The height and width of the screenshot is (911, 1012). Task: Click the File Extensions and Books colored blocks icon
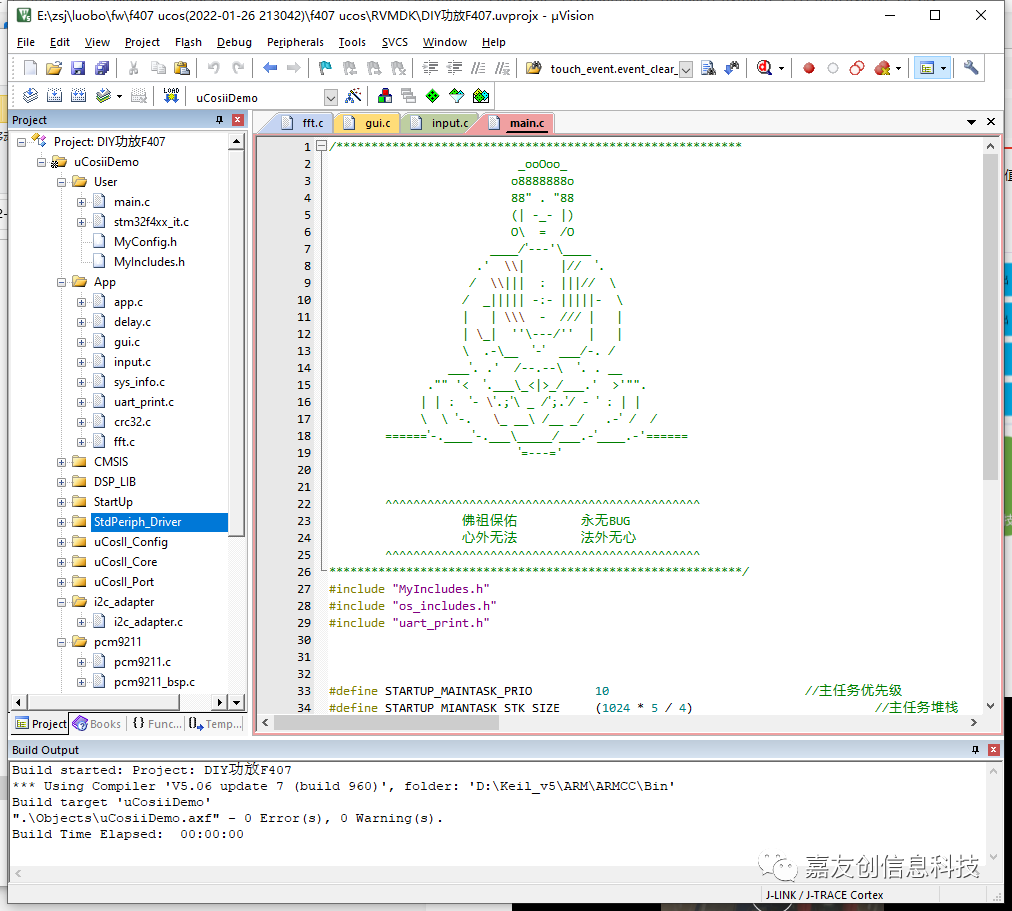coord(385,96)
